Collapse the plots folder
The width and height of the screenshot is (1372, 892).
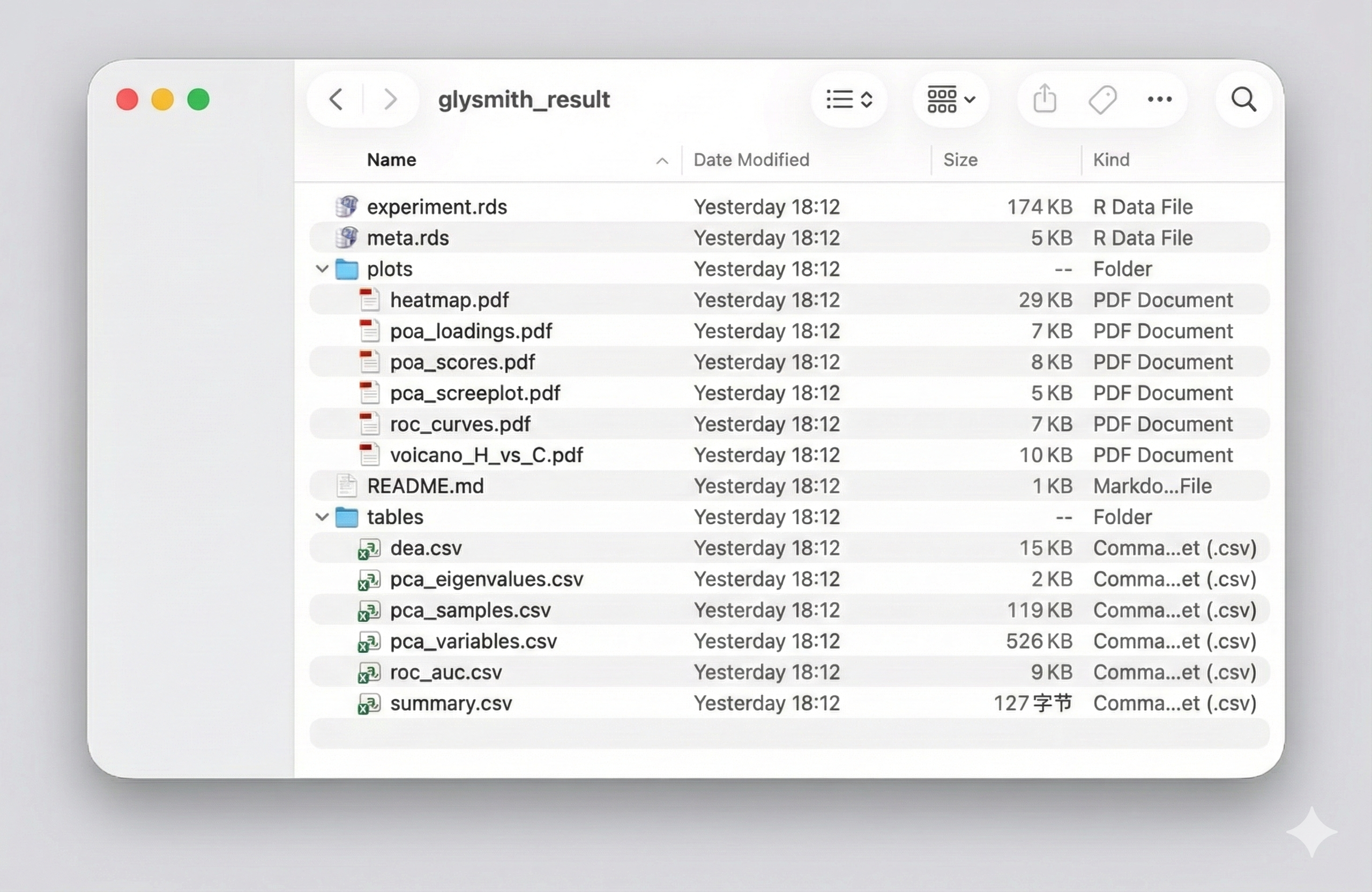tap(322, 269)
